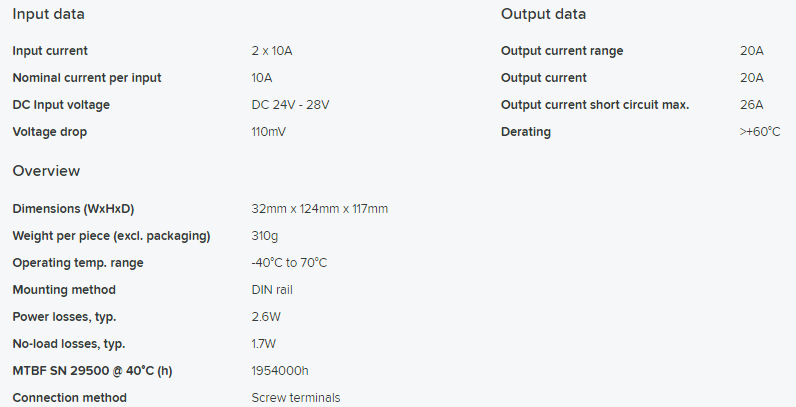Click the Output data heading
Image resolution: width=796 pixels, height=407 pixels.
pyautogui.click(x=543, y=14)
